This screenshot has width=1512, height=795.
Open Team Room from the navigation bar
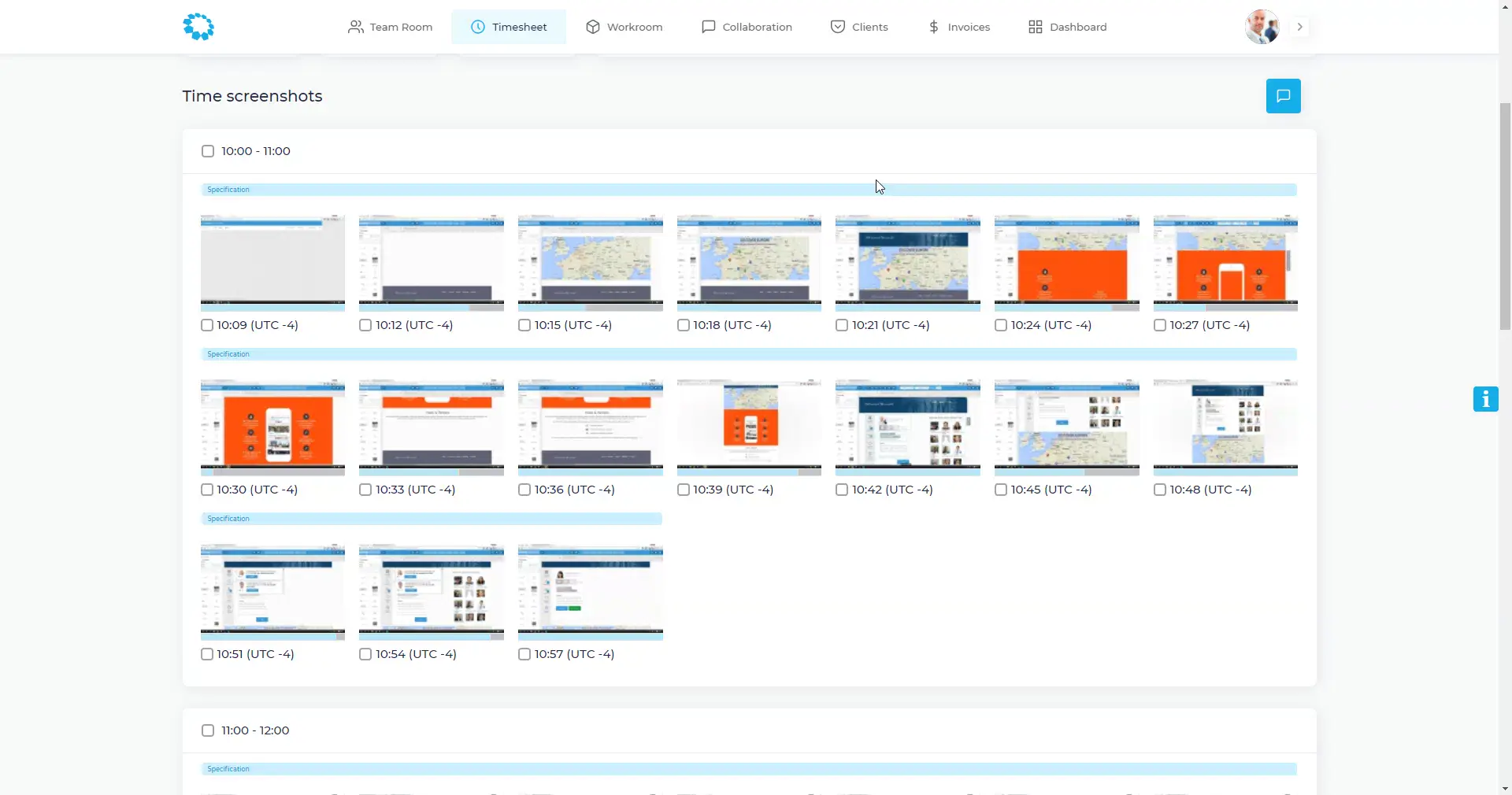pyautogui.click(x=391, y=27)
